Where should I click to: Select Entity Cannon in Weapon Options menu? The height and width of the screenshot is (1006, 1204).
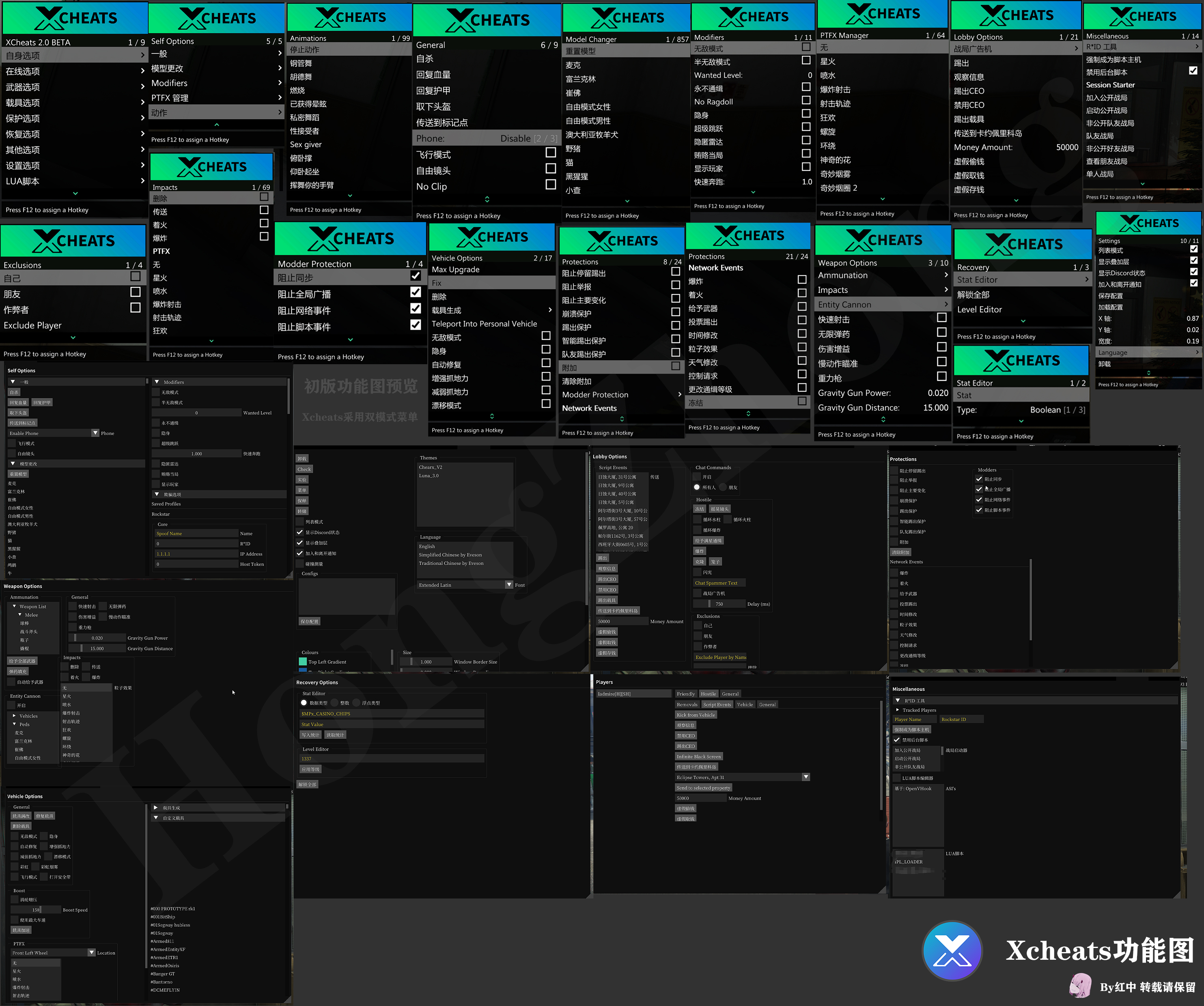point(883,304)
